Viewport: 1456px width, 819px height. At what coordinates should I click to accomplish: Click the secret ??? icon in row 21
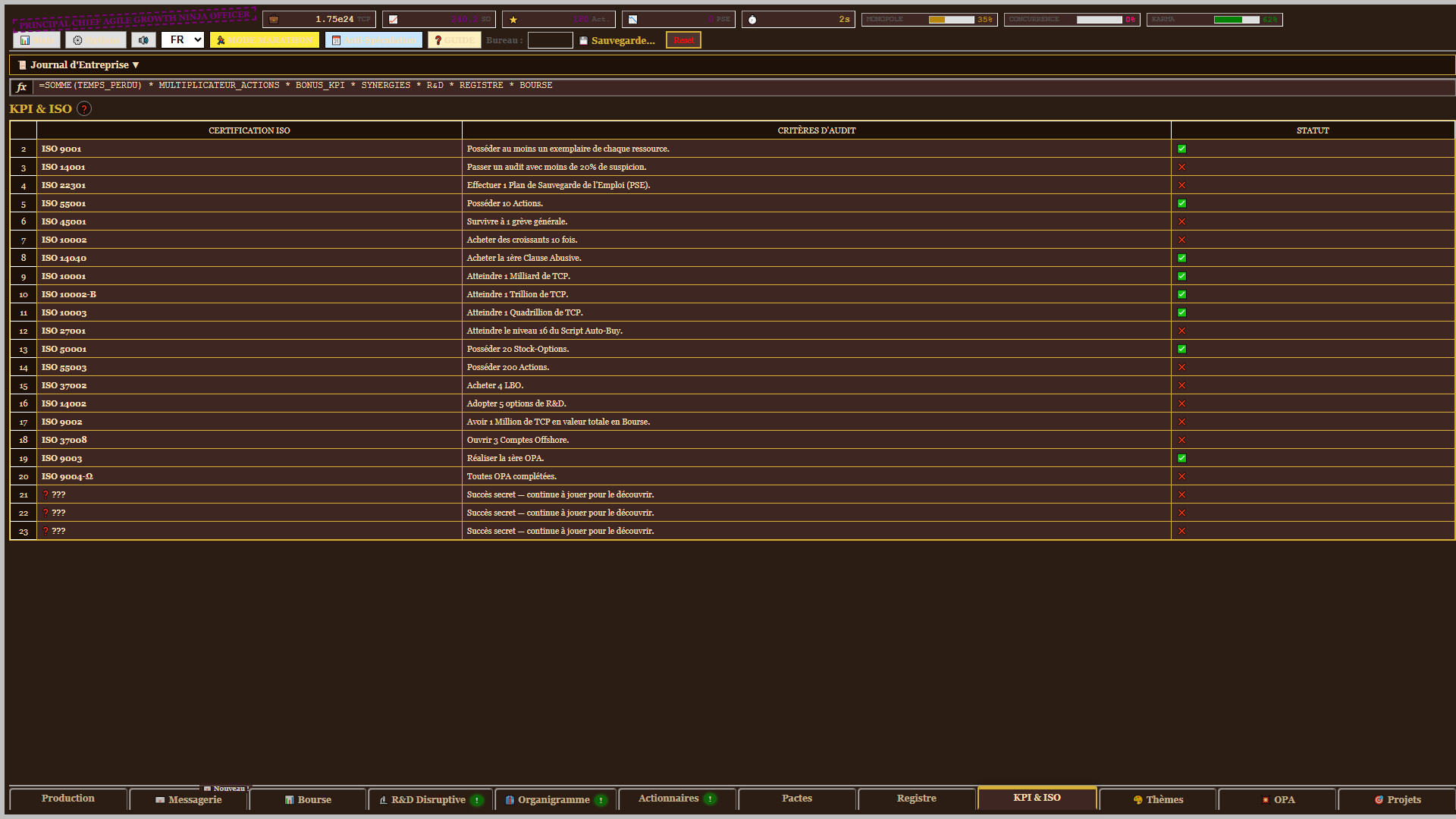[x=45, y=494]
